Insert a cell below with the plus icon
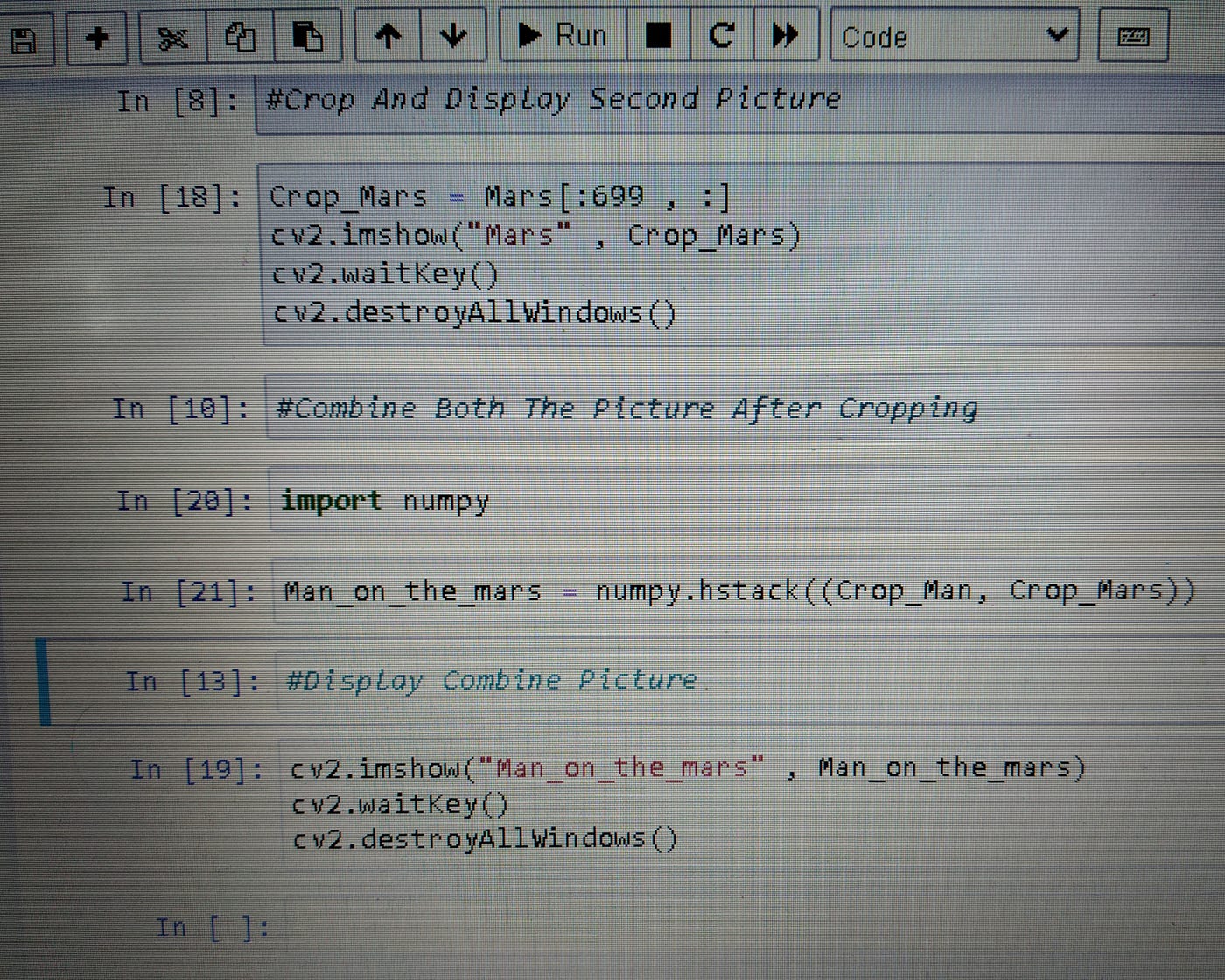The image size is (1225, 980). (x=97, y=38)
